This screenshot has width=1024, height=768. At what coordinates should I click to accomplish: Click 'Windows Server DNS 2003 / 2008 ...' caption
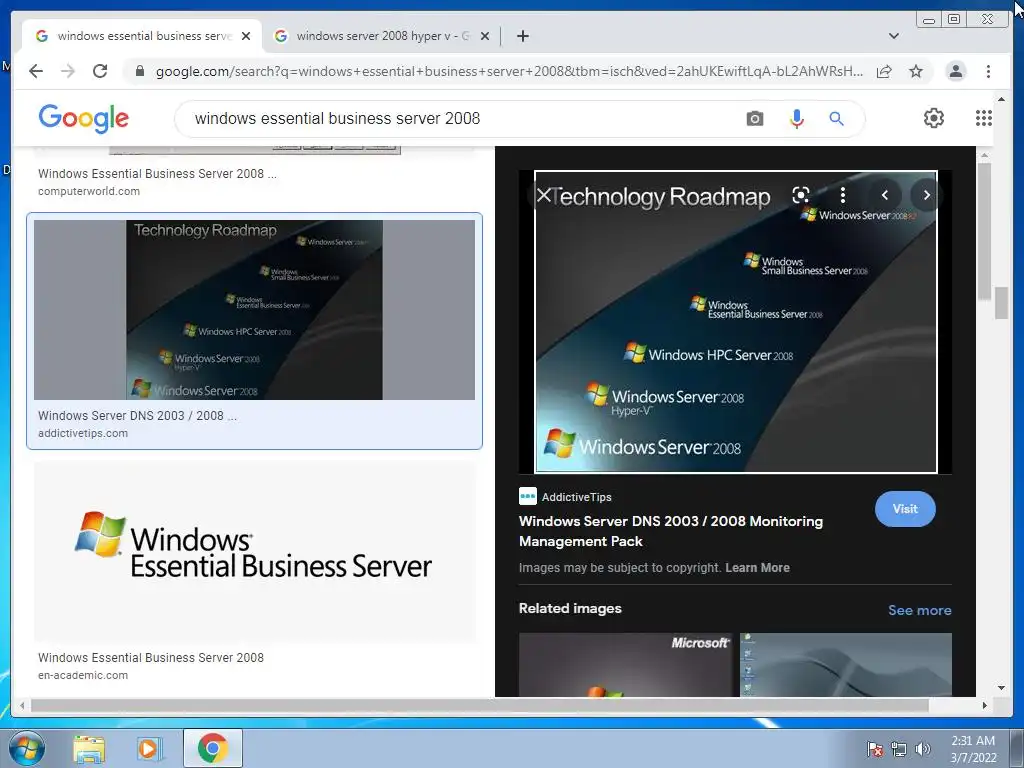click(137, 415)
